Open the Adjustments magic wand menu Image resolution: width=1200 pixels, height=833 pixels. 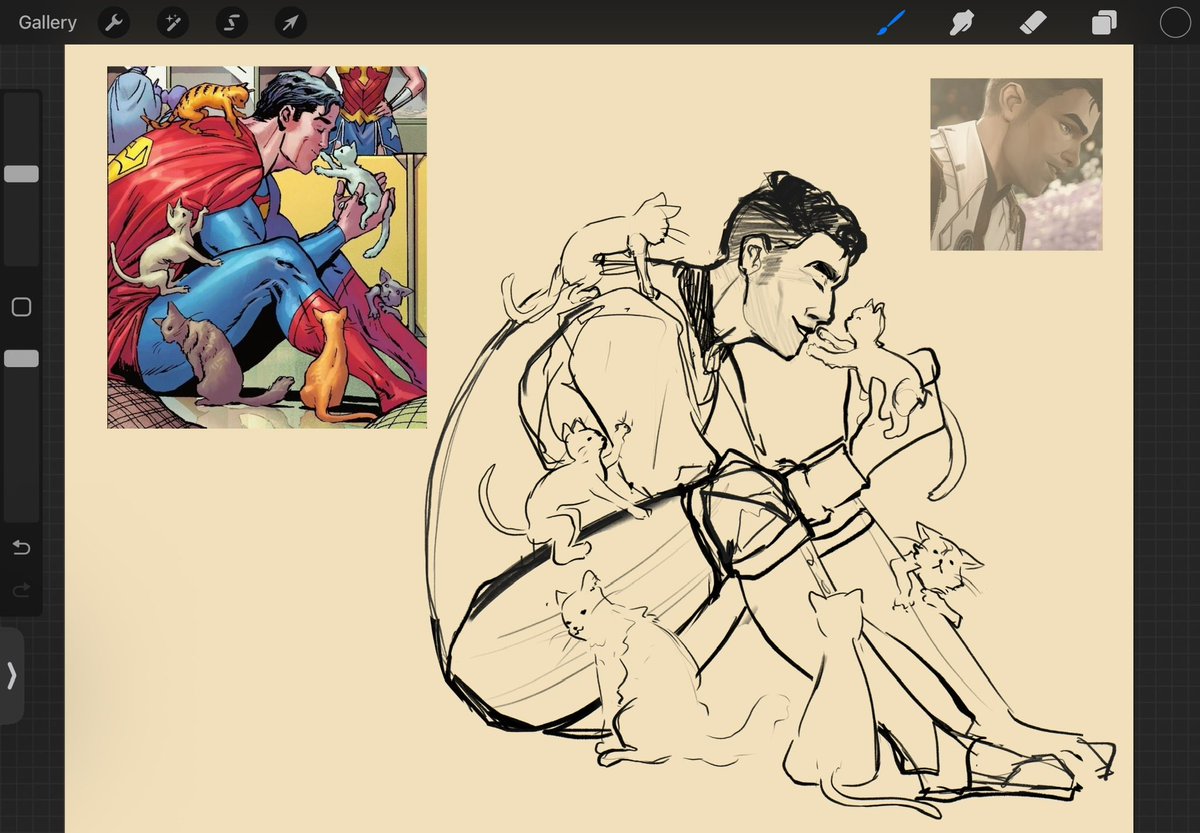coord(173,23)
